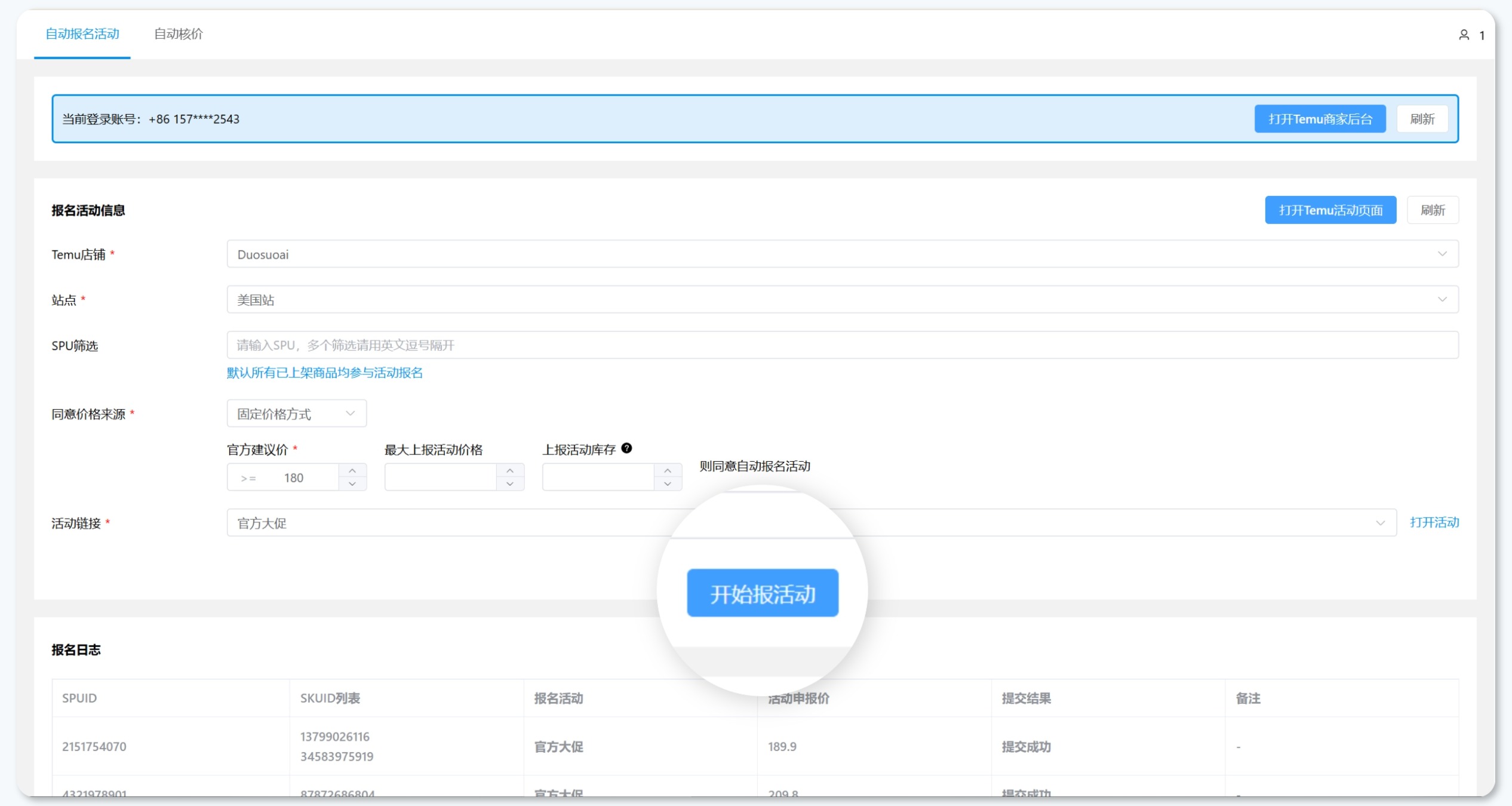Click the 上报活动库存 input field
Image resolution: width=1512 pixels, height=806 pixels.
[598, 477]
